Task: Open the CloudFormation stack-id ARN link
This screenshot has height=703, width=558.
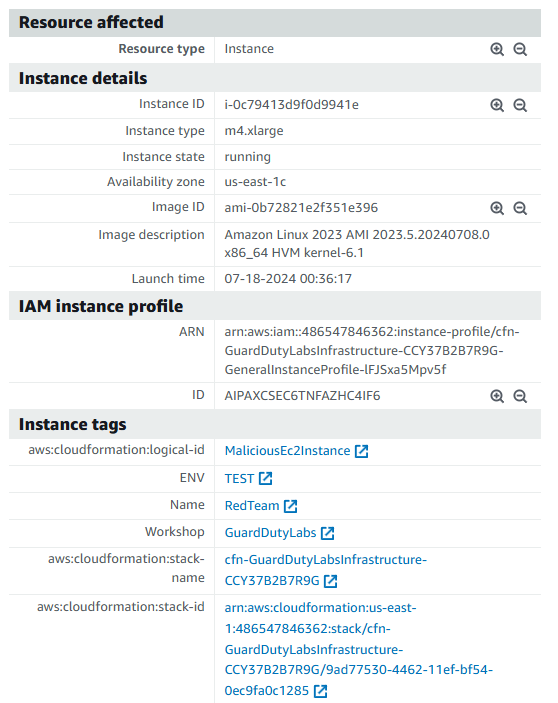Action: (x=359, y=649)
